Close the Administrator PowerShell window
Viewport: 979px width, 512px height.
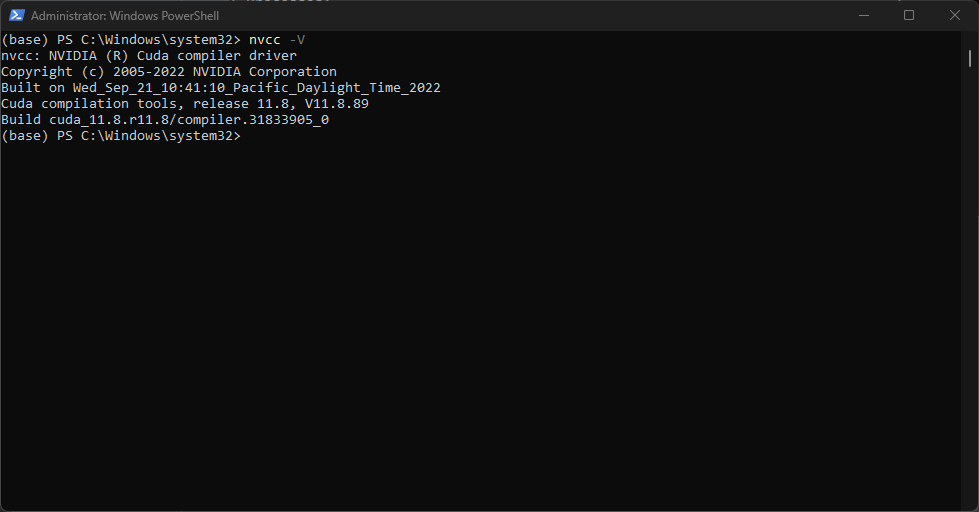(955, 16)
